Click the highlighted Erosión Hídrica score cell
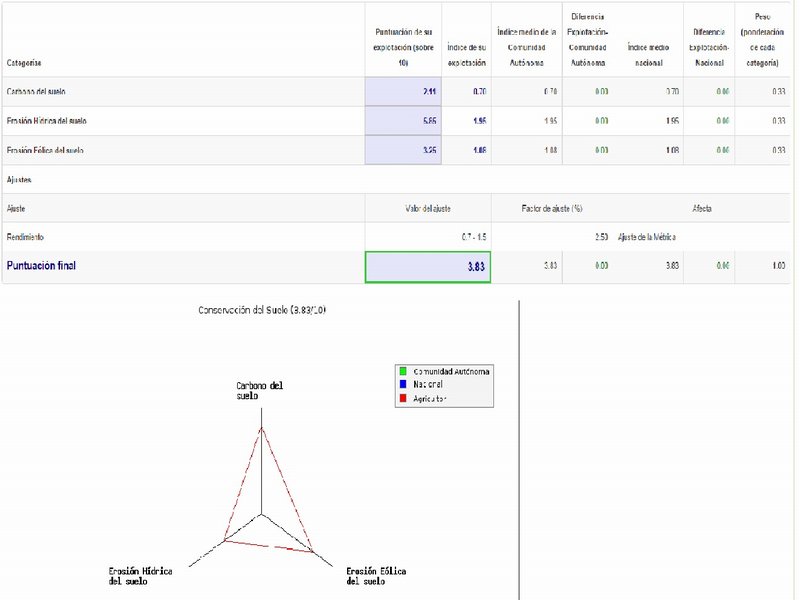Viewport: 800px width, 600px height. pyautogui.click(x=403, y=121)
